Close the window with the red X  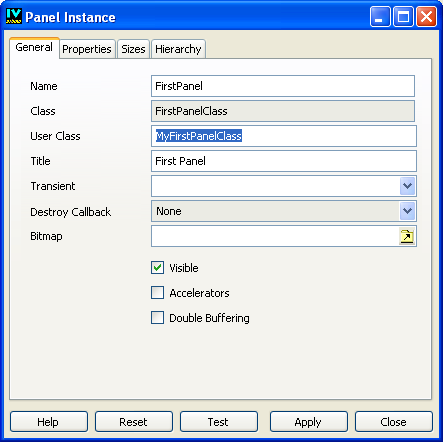(426, 16)
